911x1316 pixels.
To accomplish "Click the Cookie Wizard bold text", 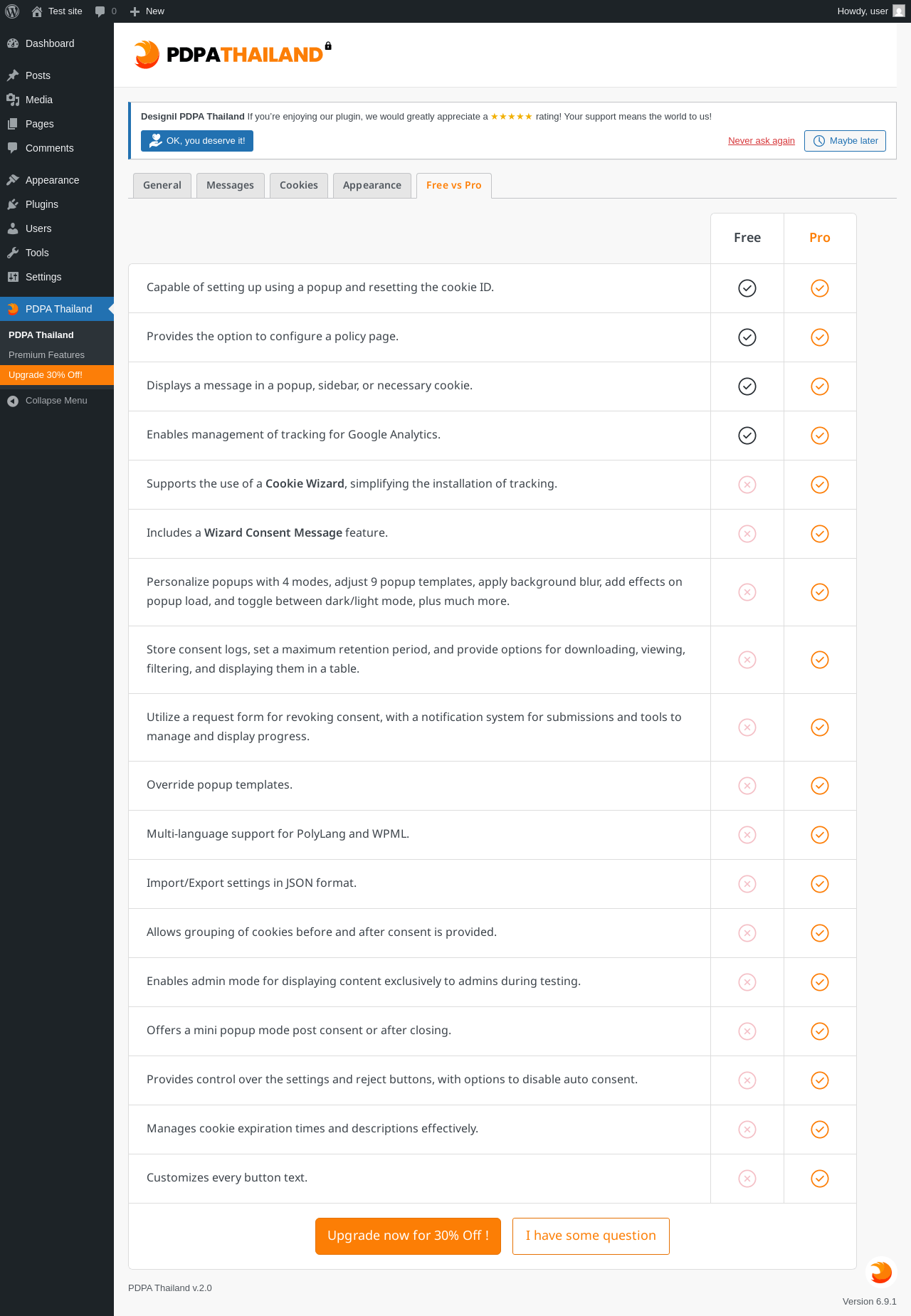I will coord(305,484).
